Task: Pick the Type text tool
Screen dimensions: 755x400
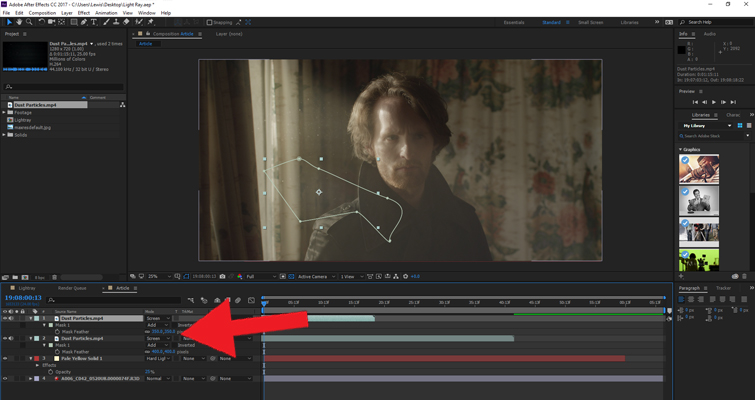Action: [x=94, y=21]
